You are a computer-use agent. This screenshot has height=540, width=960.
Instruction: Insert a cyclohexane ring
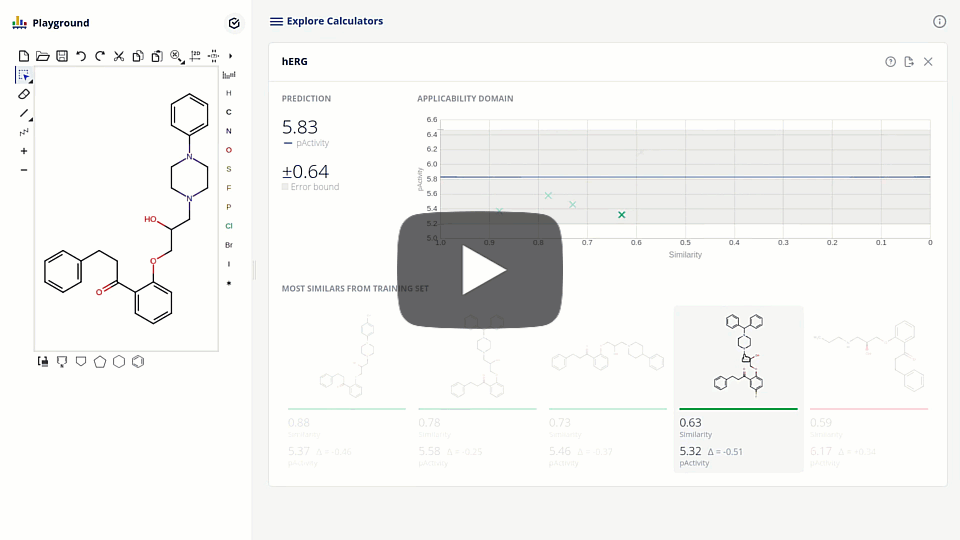119,362
